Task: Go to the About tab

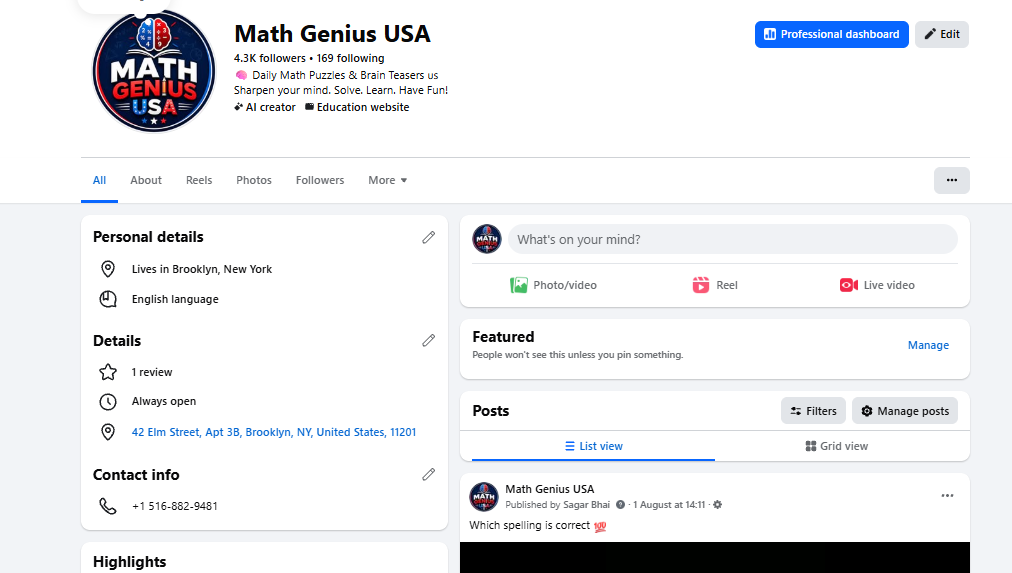Action: click(x=146, y=180)
